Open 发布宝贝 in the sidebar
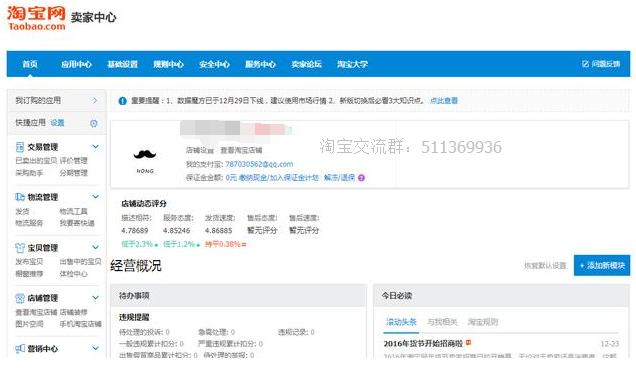This screenshot has width=636, height=368. point(29,262)
